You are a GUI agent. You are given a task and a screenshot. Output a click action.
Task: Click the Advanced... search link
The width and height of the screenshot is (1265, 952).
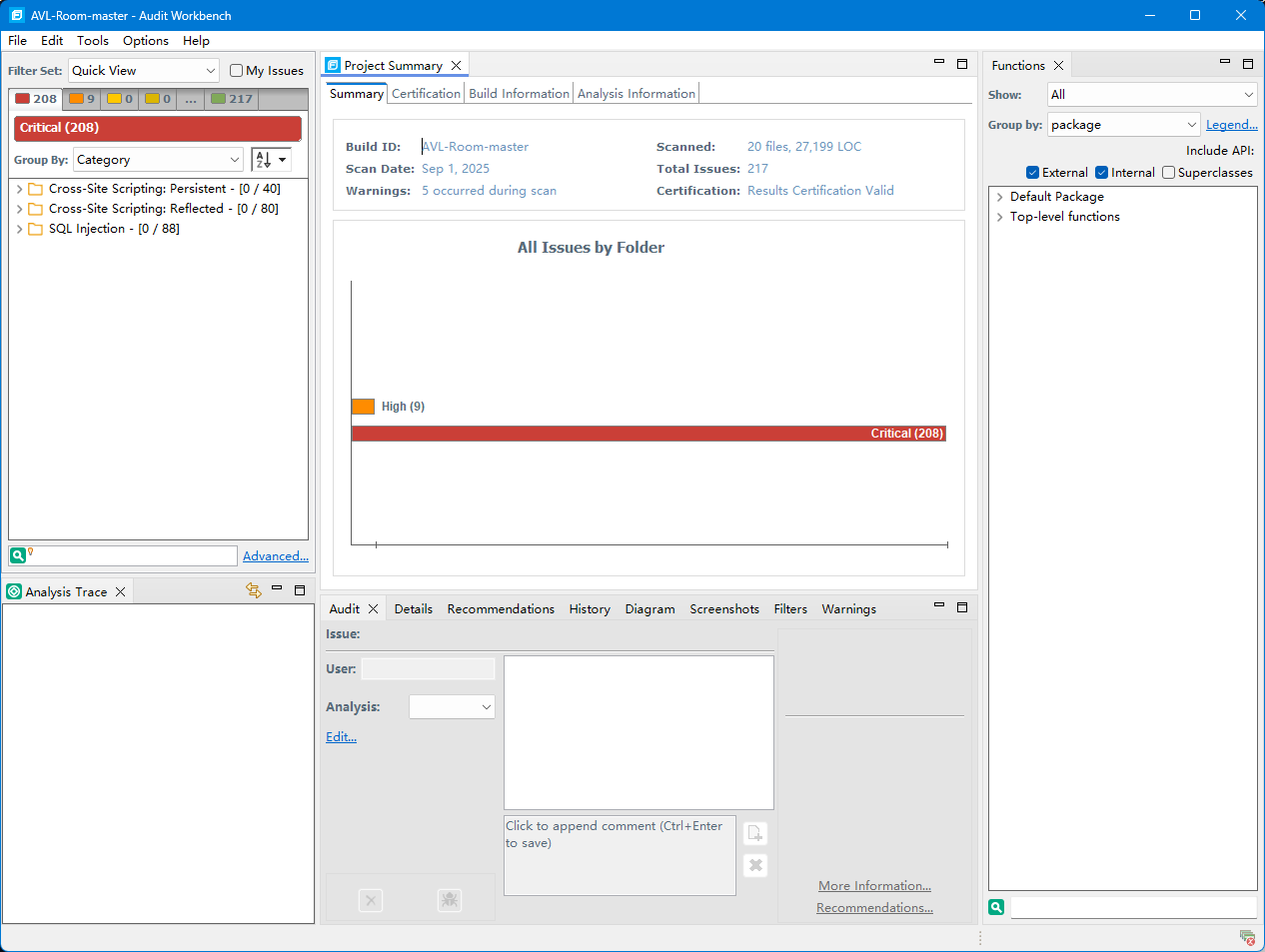275,556
